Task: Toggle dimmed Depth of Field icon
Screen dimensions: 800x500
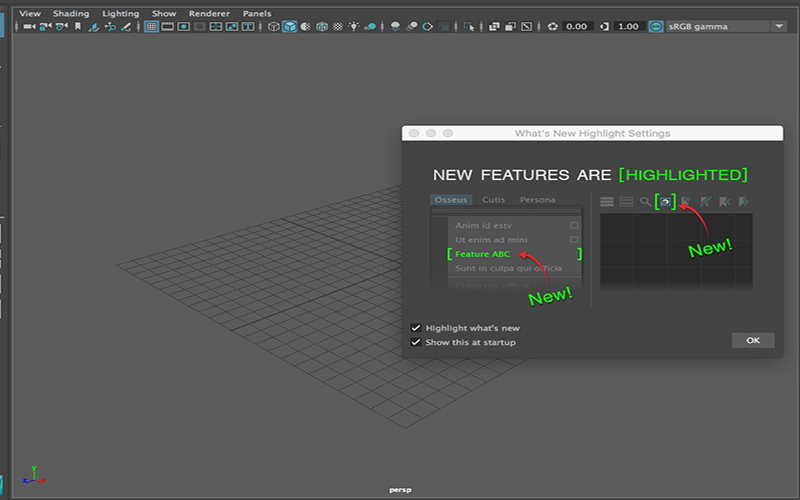Action: [x=444, y=27]
